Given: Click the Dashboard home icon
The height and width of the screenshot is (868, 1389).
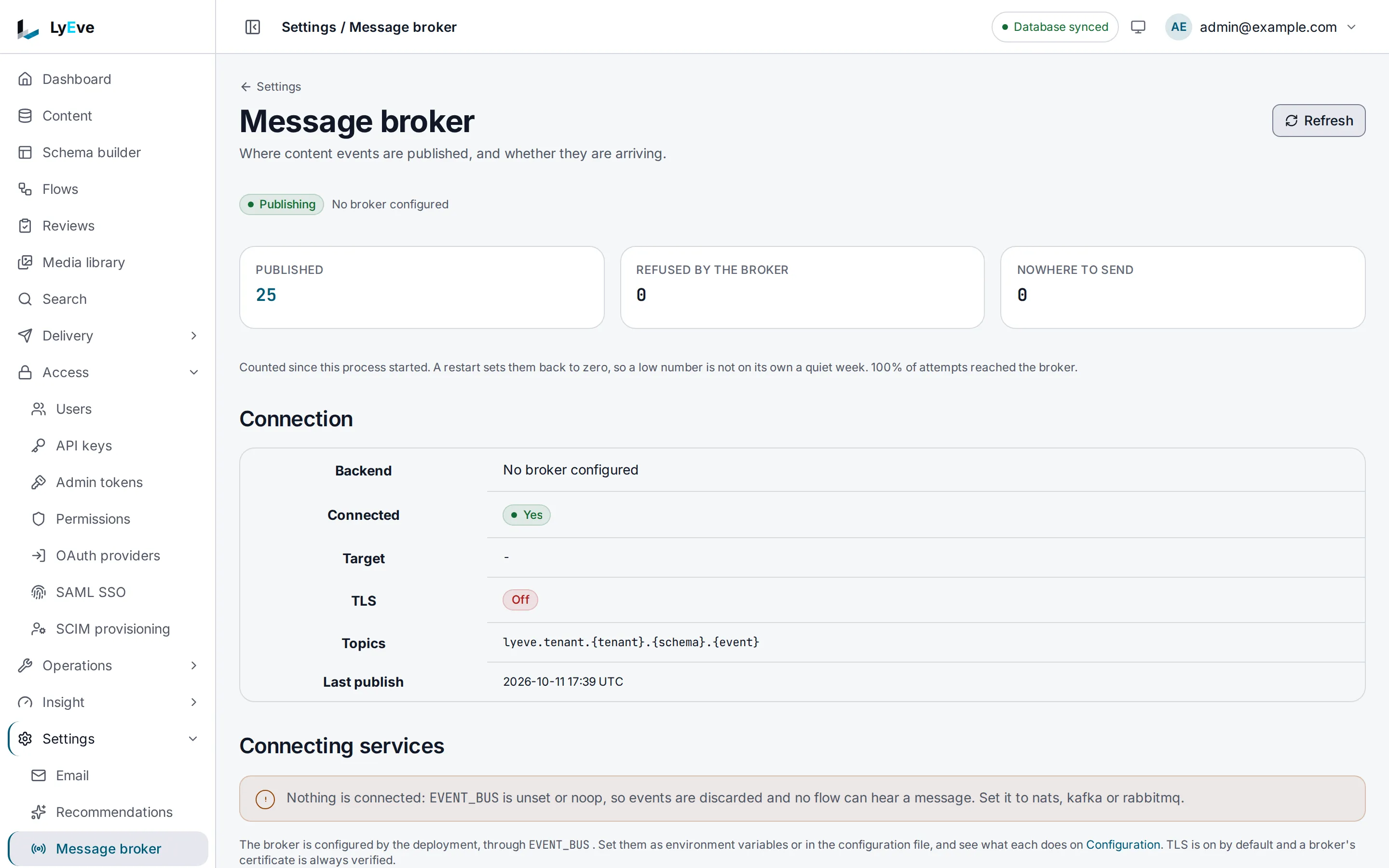Looking at the screenshot, I should 25,79.
